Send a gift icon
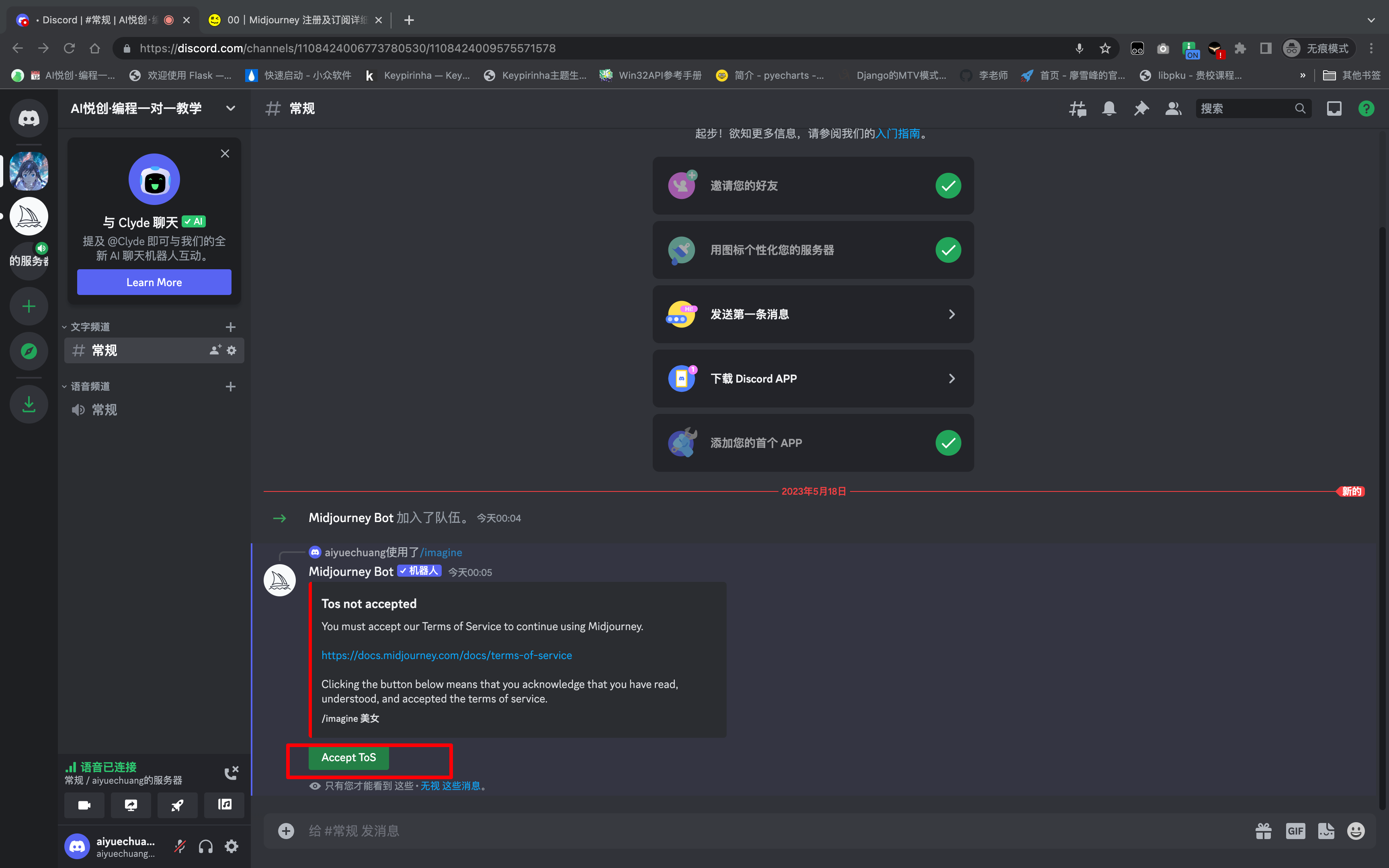 (x=1263, y=831)
